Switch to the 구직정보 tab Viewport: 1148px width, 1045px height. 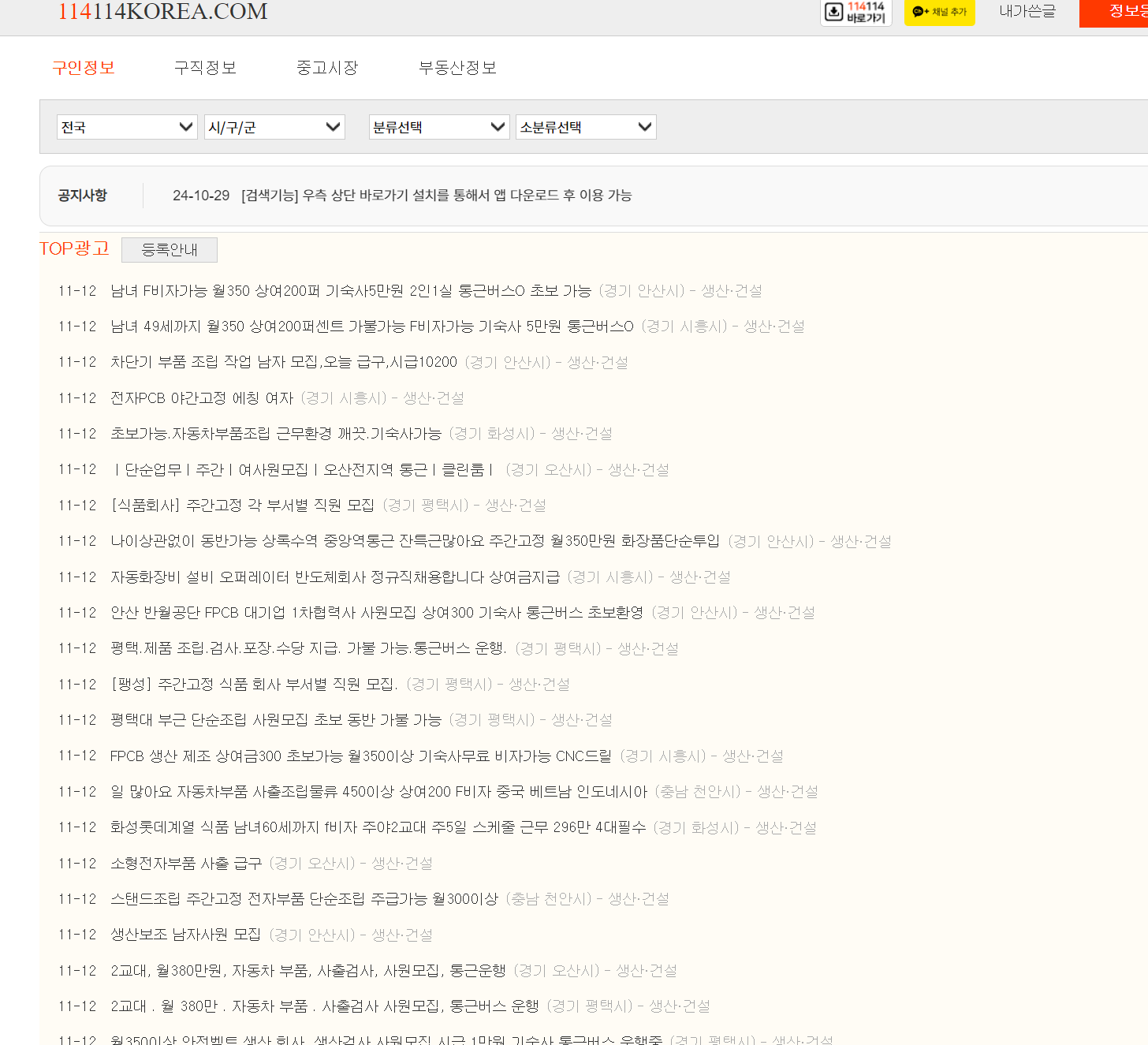[x=205, y=68]
